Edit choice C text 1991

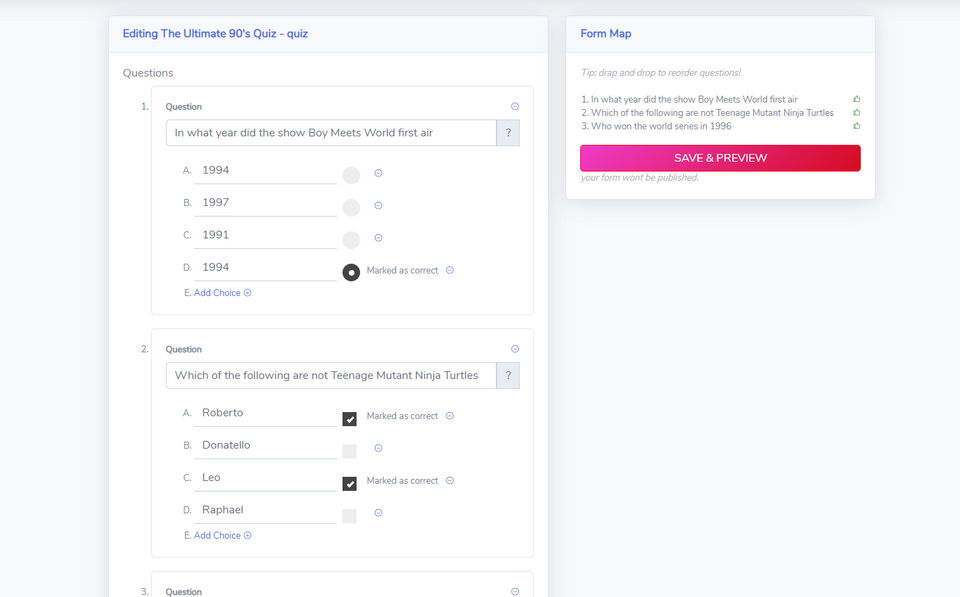[x=265, y=236]
